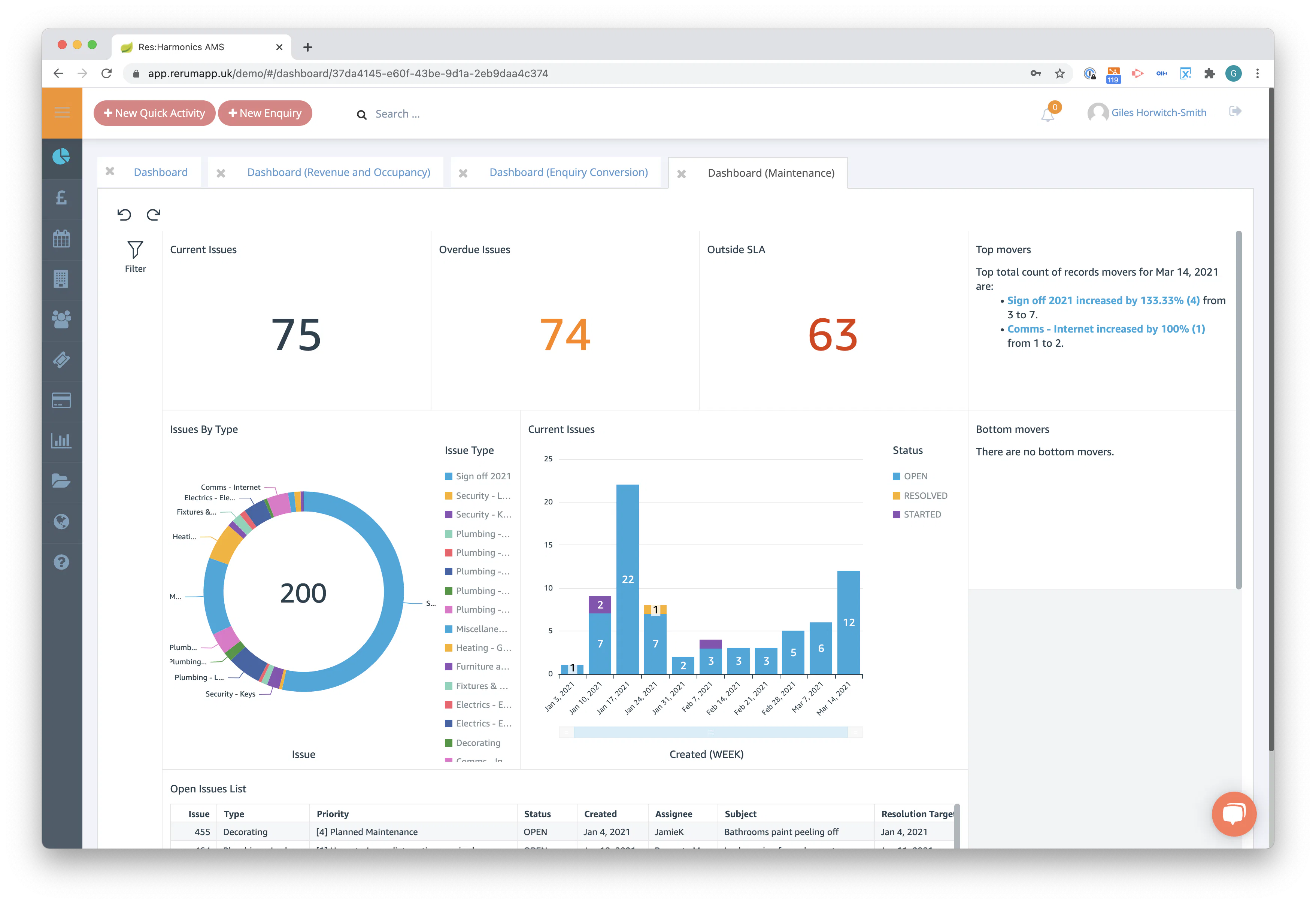This screenshot has height=904, width=1316.
Task: Open Giles Horwitch-Smith user menu
Action: point(1158,113)
